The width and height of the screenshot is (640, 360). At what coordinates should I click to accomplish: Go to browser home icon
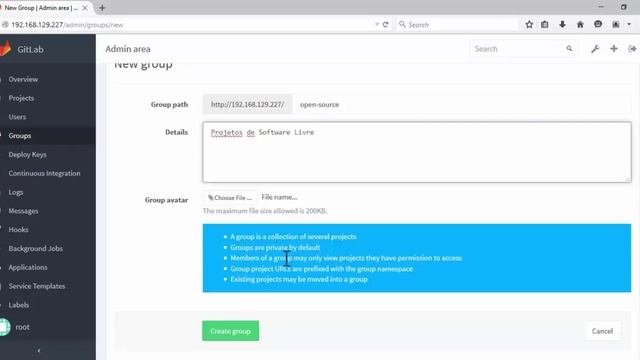point(580,24)
